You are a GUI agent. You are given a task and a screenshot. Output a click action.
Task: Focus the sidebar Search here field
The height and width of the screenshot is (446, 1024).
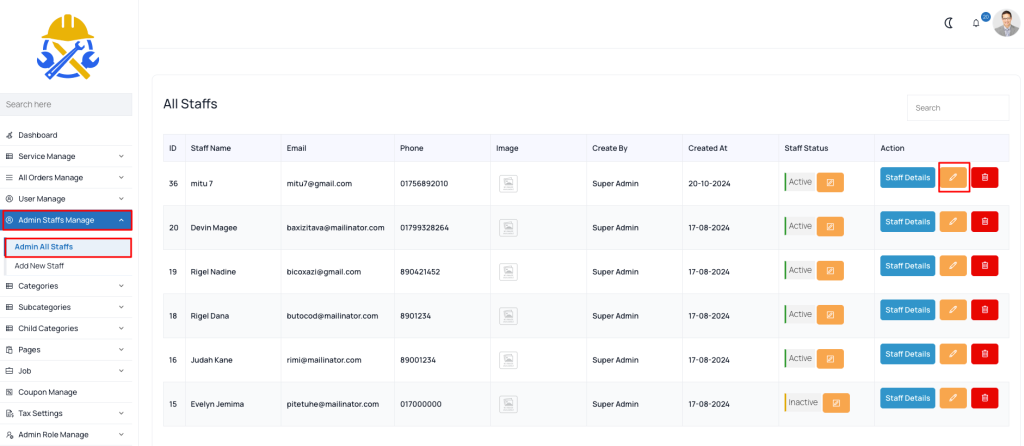[x=66, y=104]
